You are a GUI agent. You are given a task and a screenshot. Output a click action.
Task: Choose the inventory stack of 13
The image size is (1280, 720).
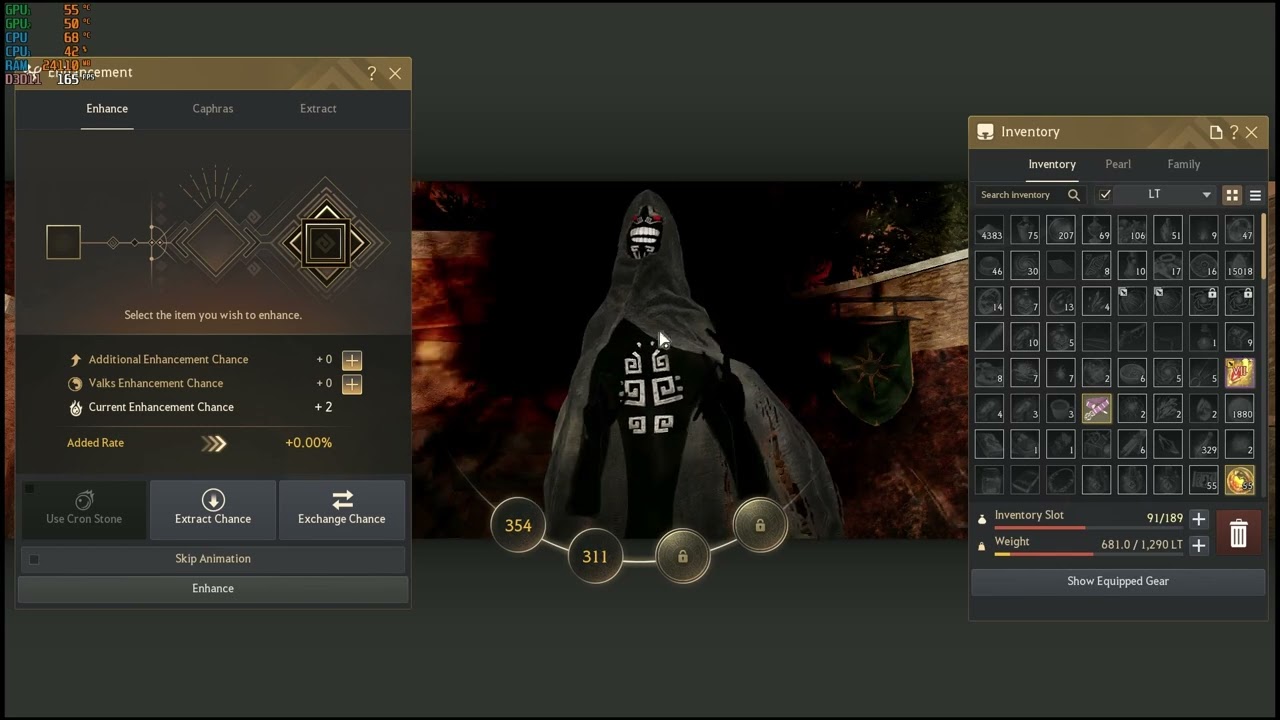coord(1061,301)
